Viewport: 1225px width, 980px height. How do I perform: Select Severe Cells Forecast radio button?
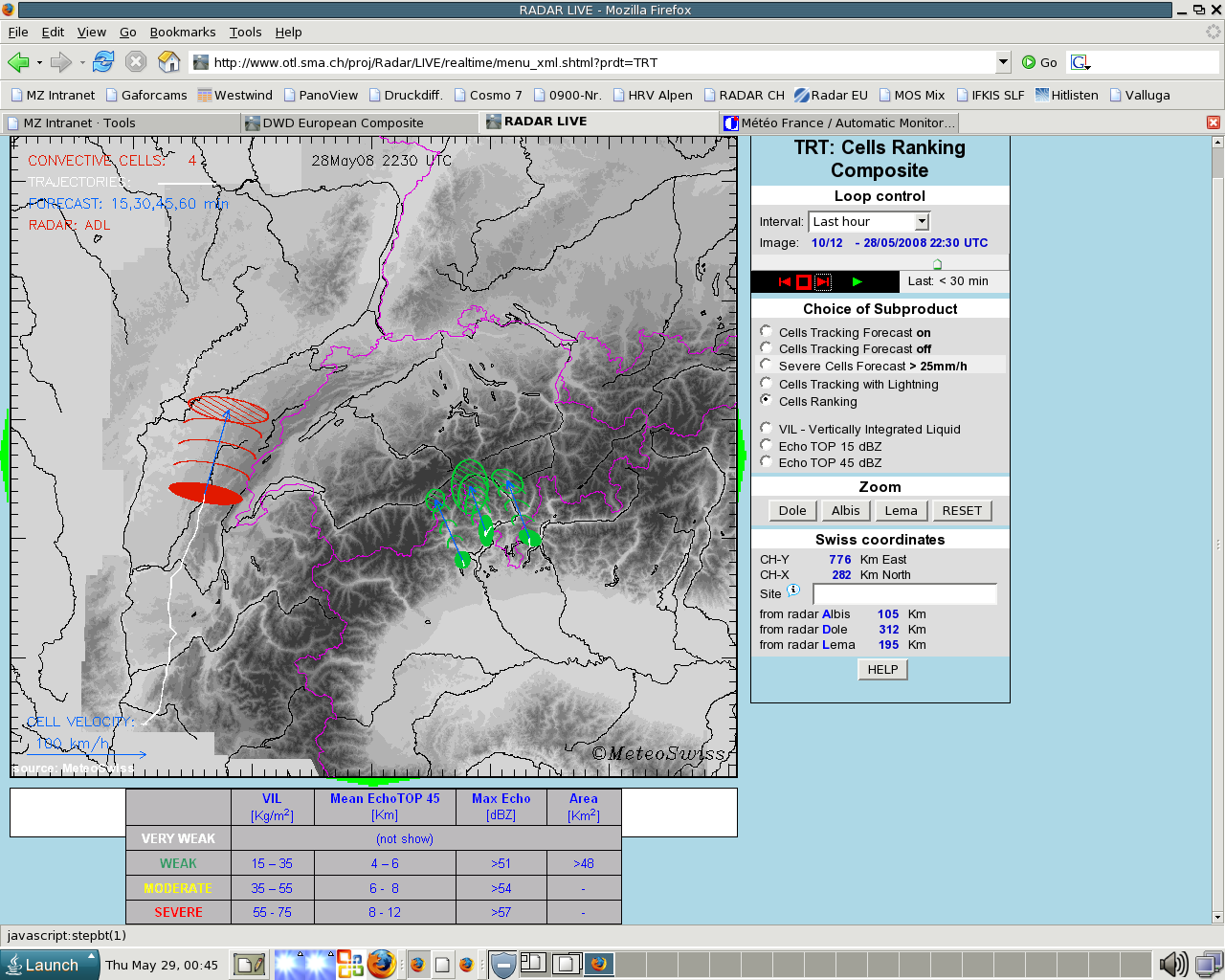tap(766, 365)
